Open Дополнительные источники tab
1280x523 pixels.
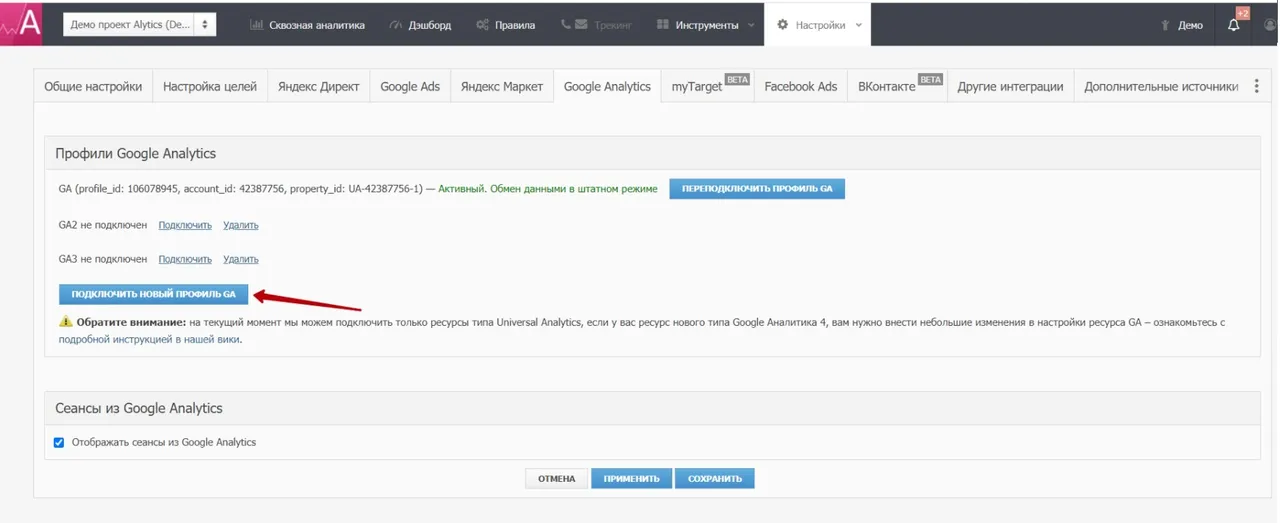click(x=1161, y=87)
